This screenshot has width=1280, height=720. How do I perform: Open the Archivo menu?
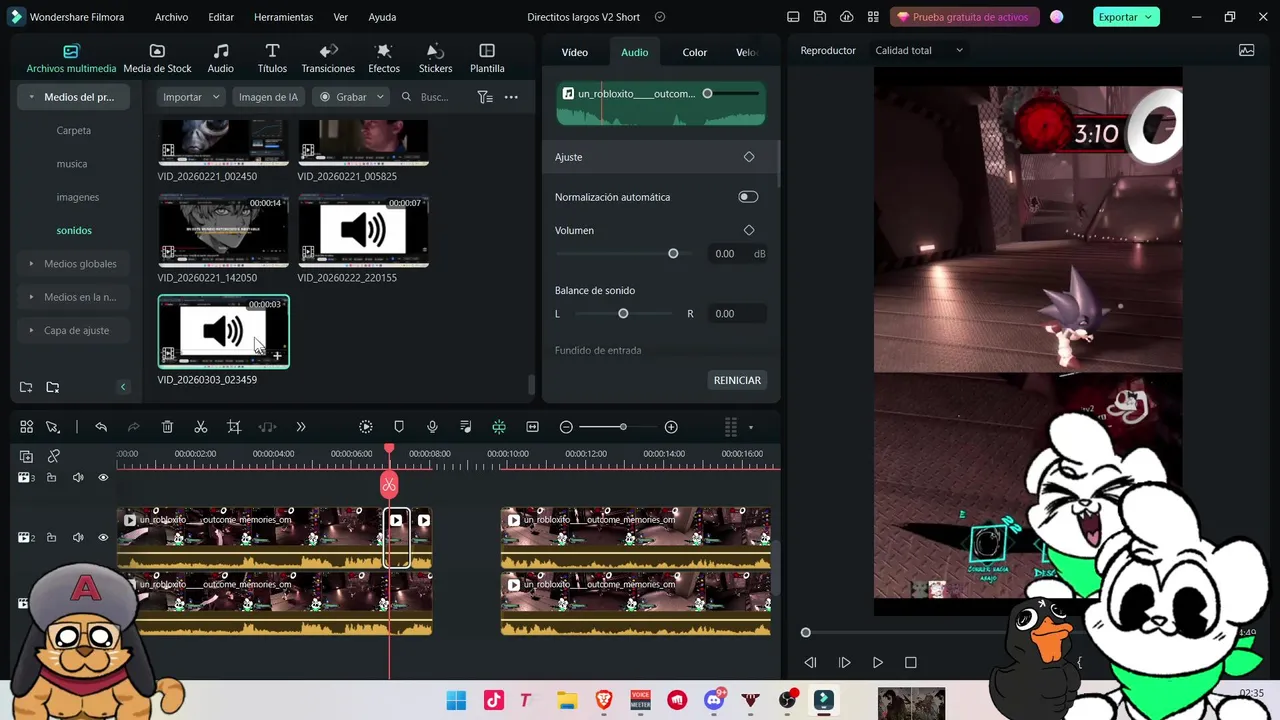point(171,17)
